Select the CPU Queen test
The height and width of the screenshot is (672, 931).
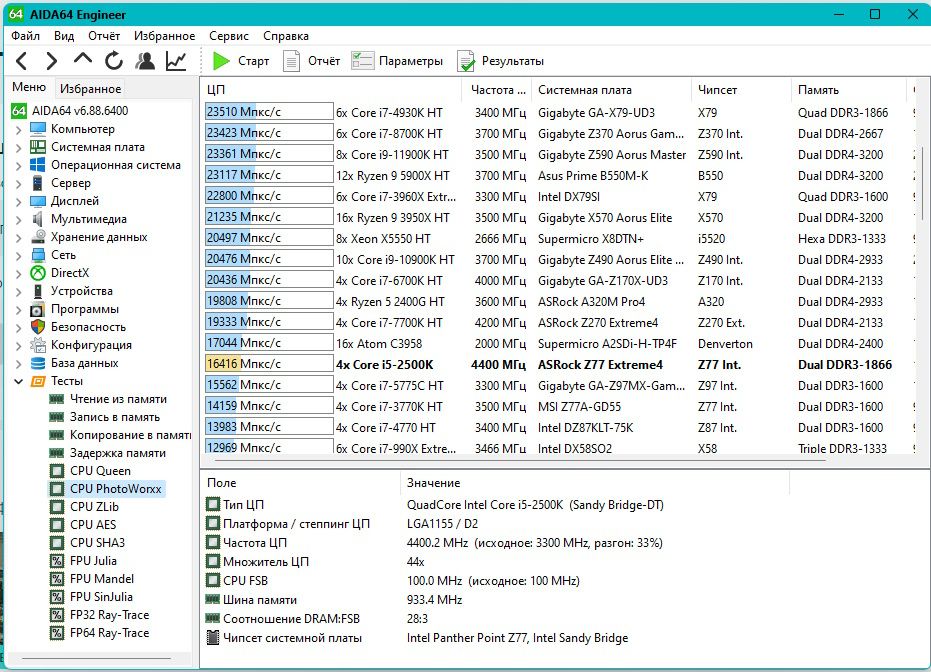coord(100,471)
